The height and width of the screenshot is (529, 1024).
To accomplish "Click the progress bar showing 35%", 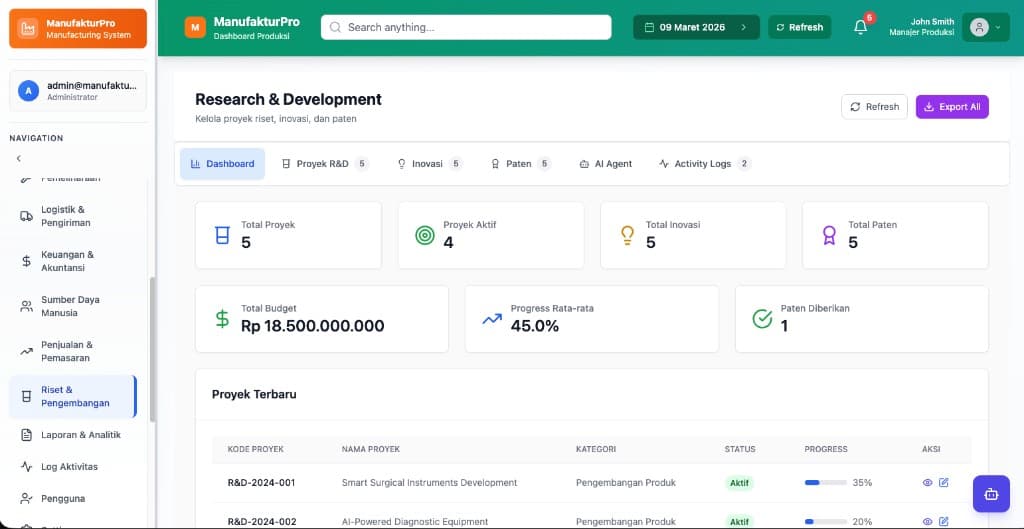I will [826, 483].
